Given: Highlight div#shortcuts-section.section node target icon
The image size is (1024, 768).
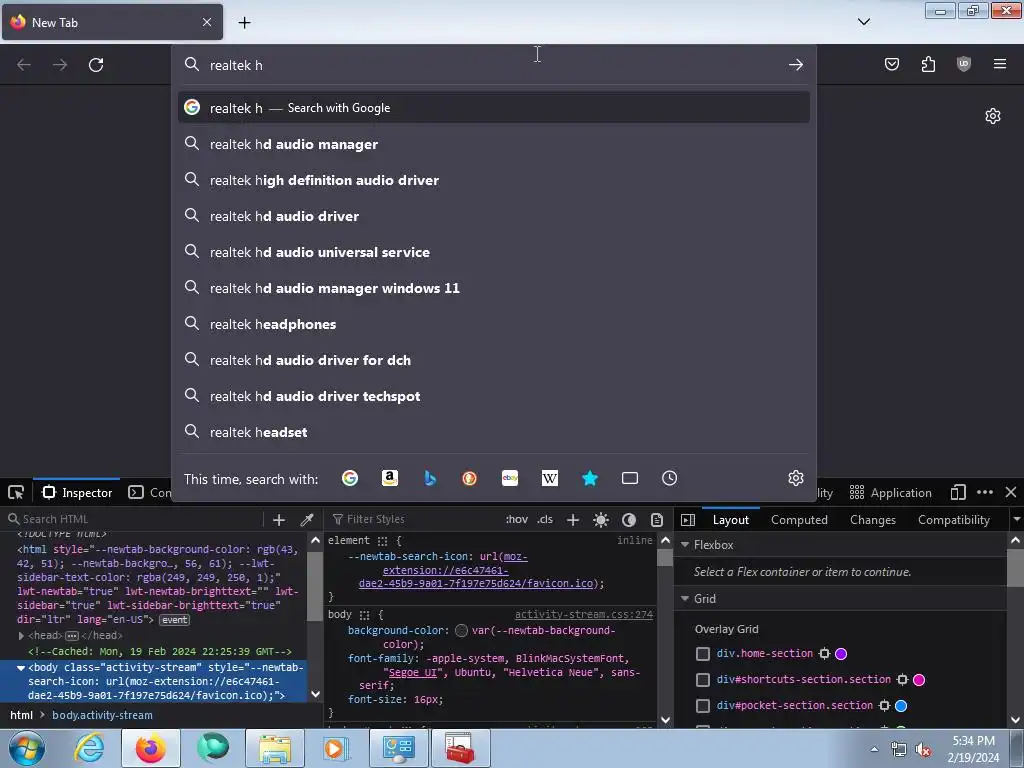Looking at the screenshot, I should tap(903, 680).
